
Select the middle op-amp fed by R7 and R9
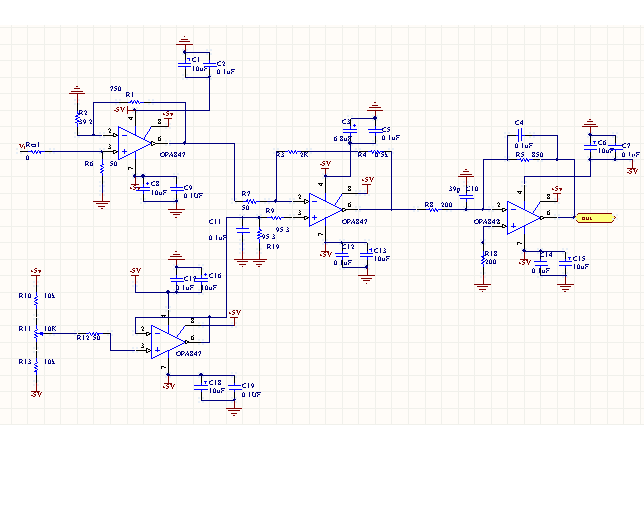point(326,209)
